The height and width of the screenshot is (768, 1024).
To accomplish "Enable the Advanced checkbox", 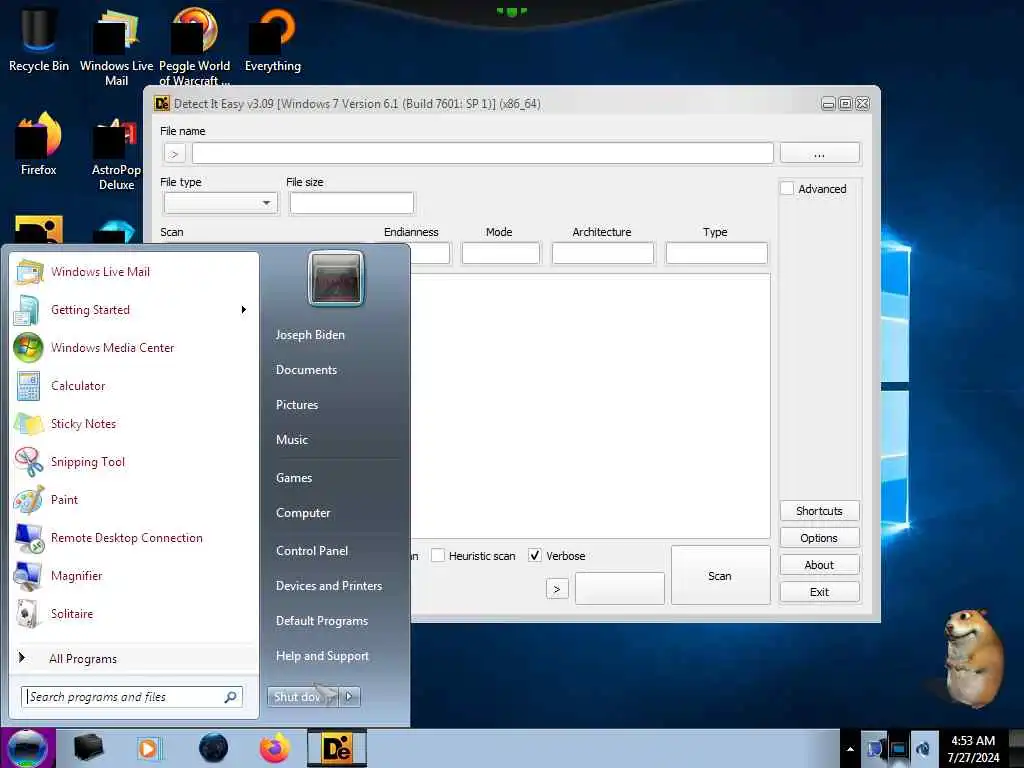I will point(787,189).
